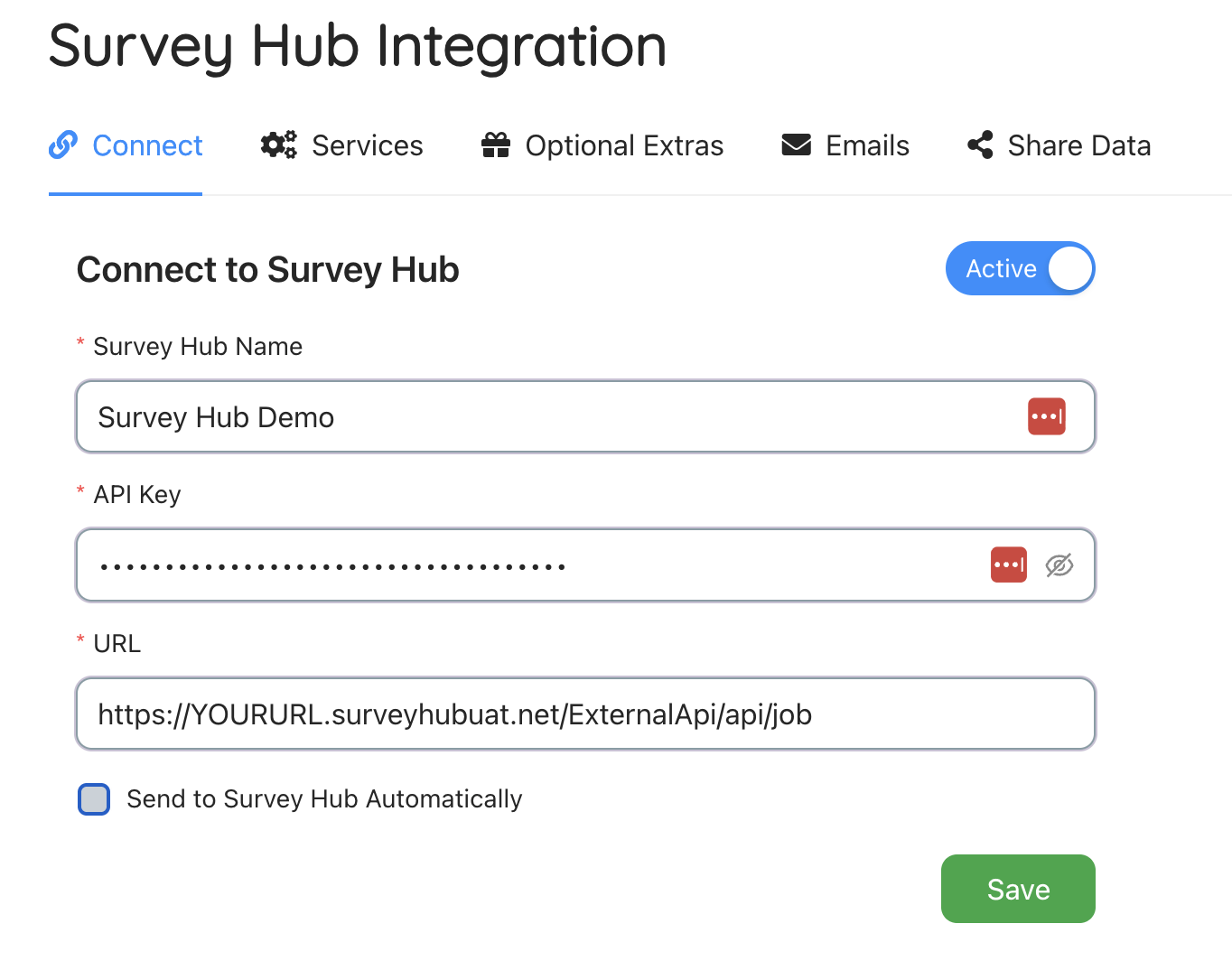Viewport: 1232px width, 961px height.
Task: Click the envelope icon beside Emails
Action: click(x=796, y=145)
